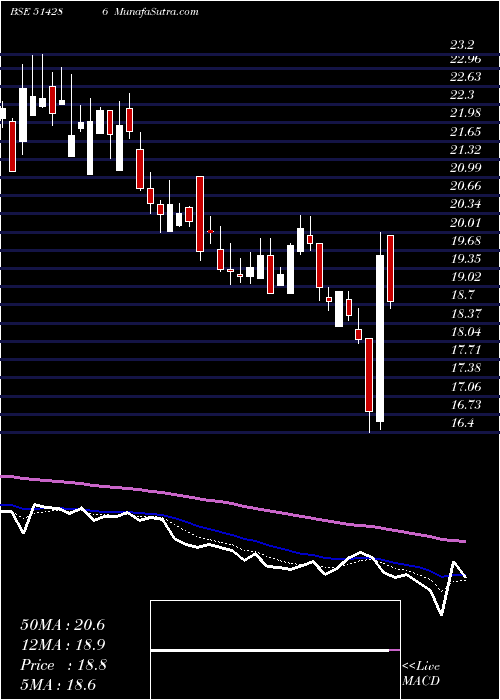
Task: Click the 21.32 price axis label
Action: [465, 150]
